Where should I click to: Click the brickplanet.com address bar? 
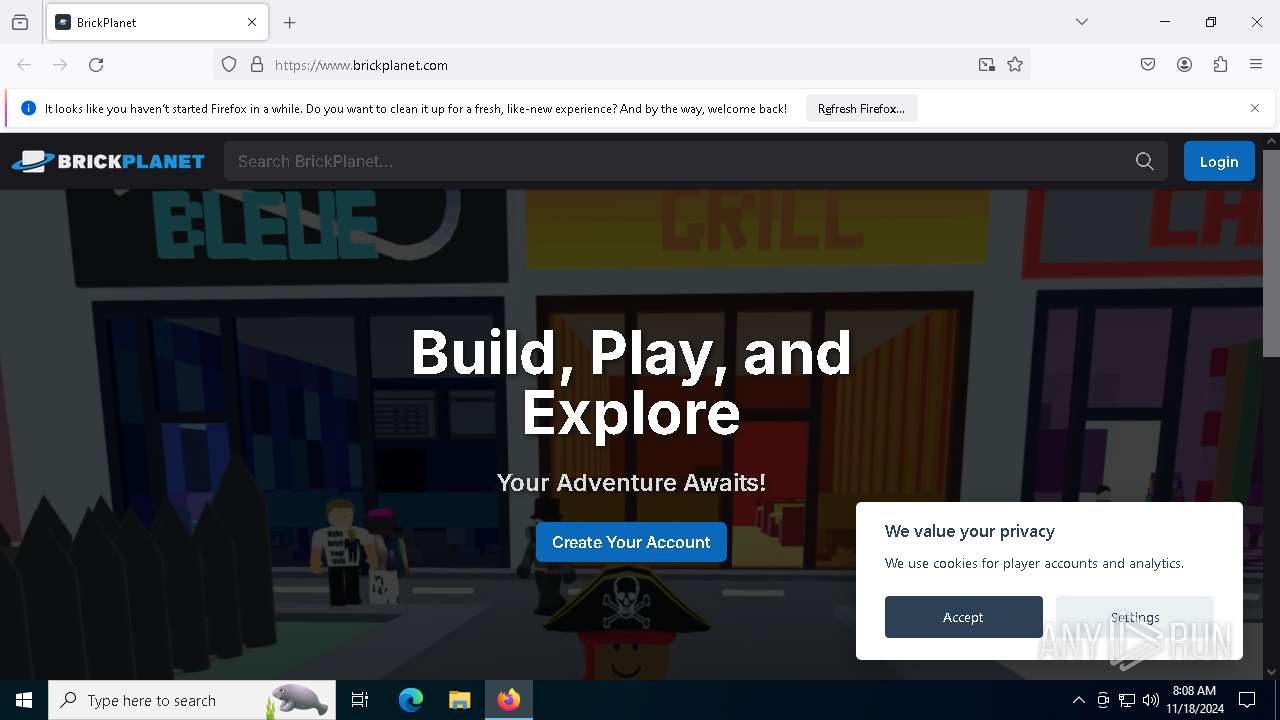pyautogui.click(x=620, y=65)
